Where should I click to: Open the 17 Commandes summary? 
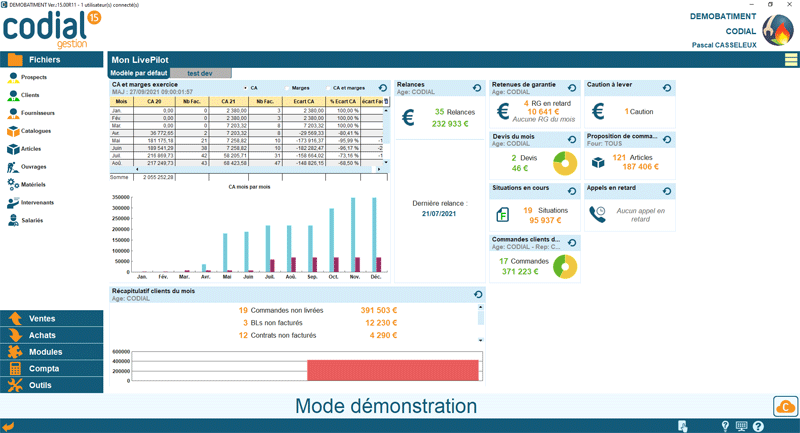point(524,261)
